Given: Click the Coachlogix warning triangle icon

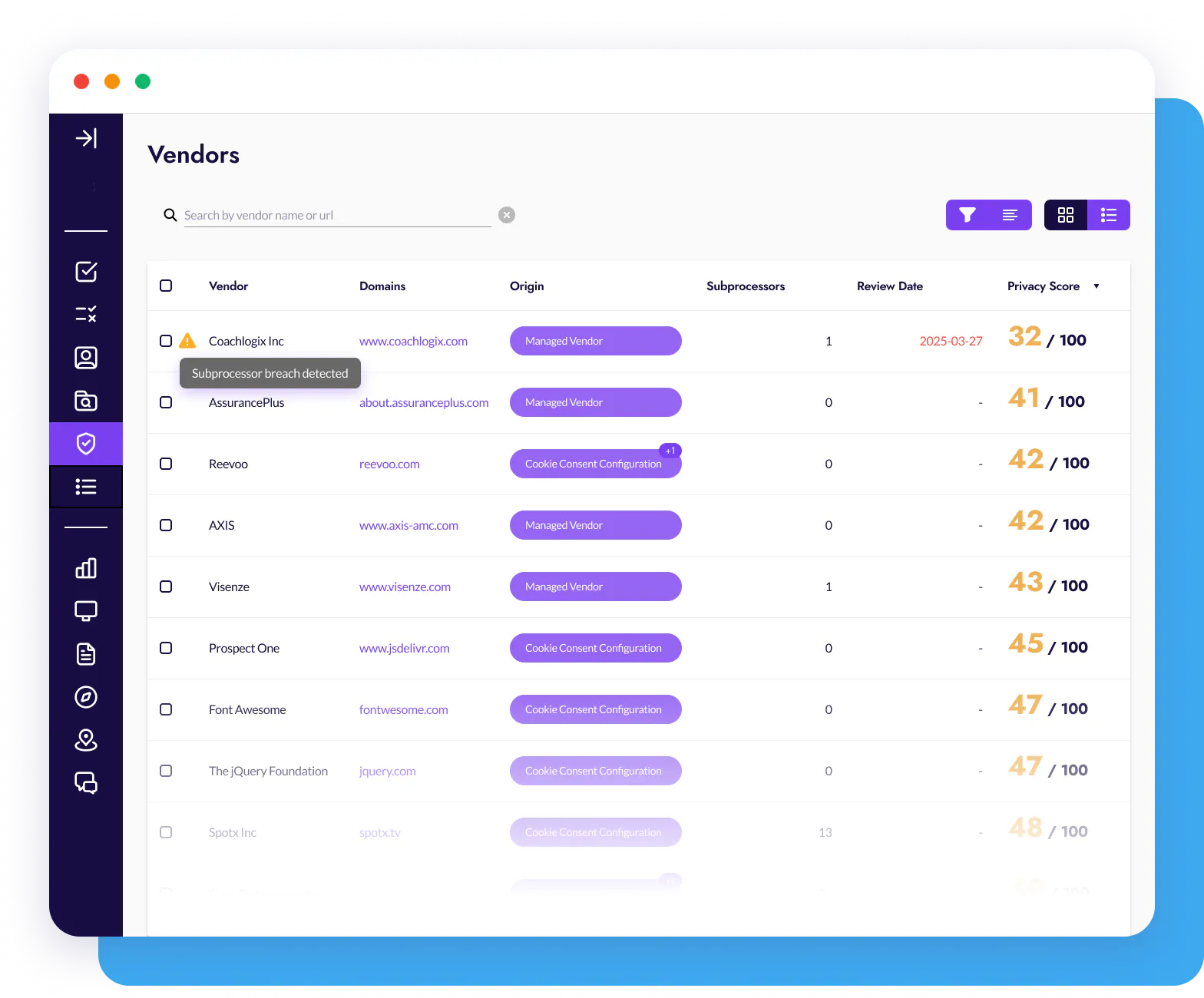Looking at the screenshot, I should 187,341.
